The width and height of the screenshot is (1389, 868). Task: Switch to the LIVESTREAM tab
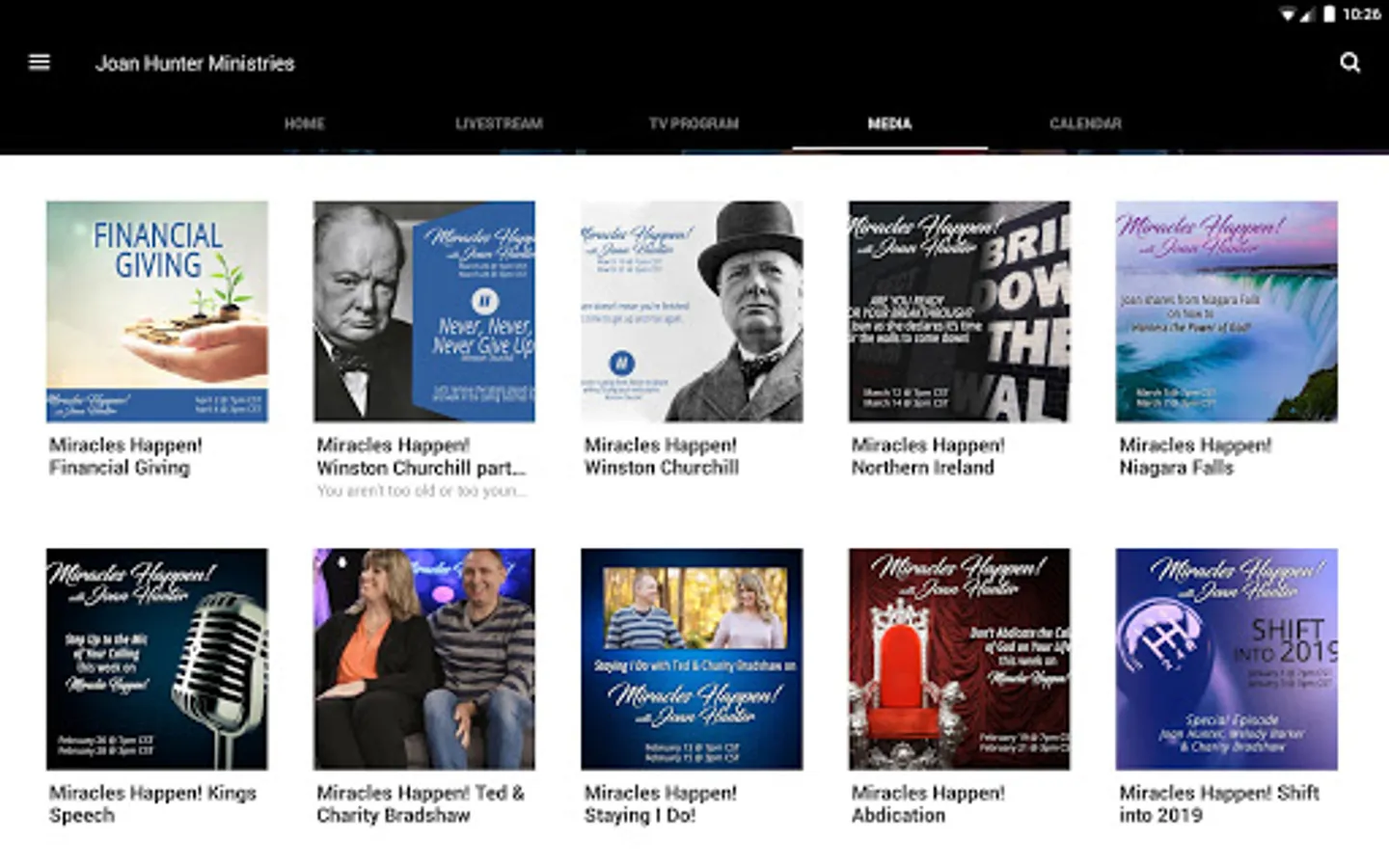(499, 123)
